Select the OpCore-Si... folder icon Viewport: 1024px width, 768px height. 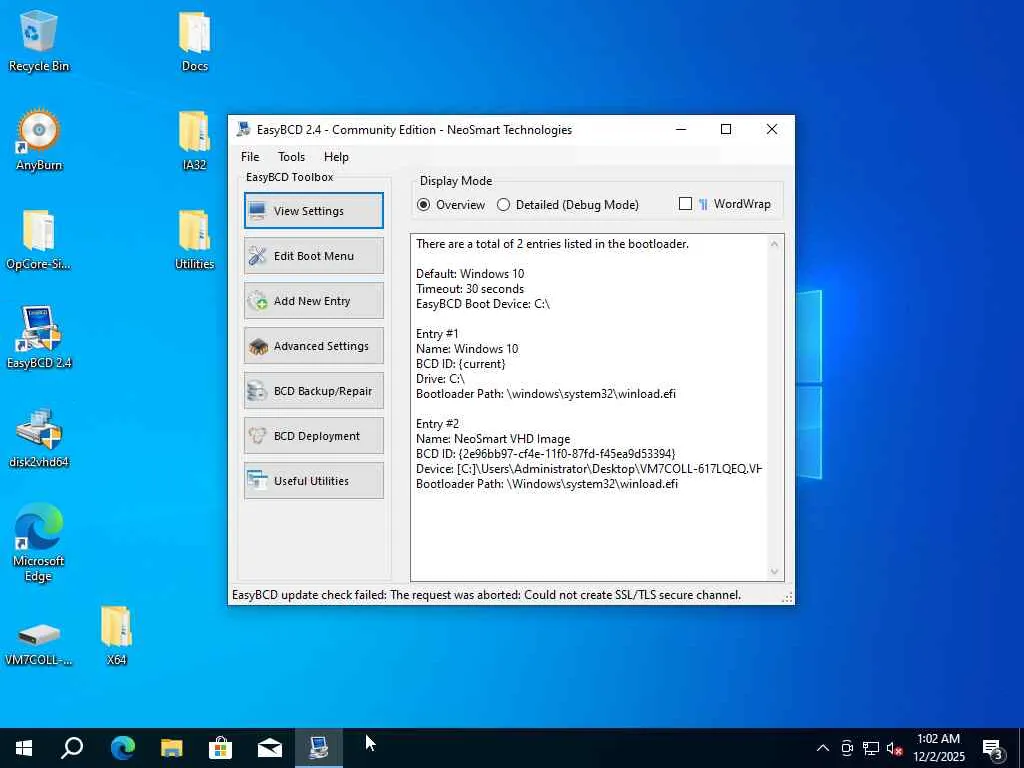39,239
